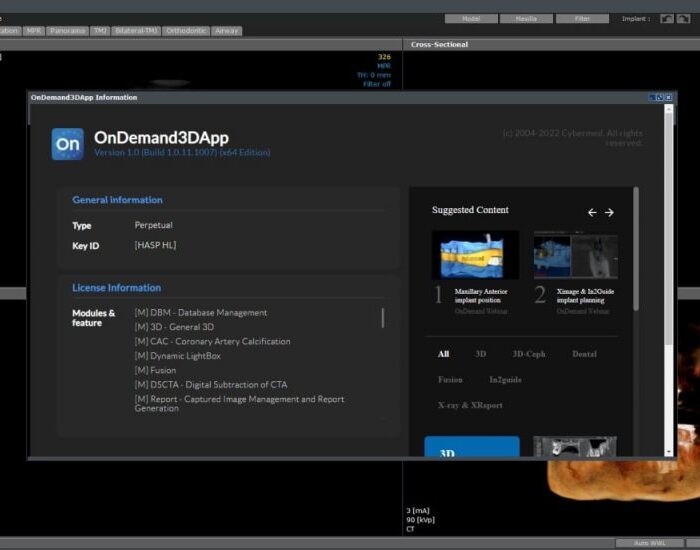Click the Model button
700x550 pixels.
tap(471, 19)
